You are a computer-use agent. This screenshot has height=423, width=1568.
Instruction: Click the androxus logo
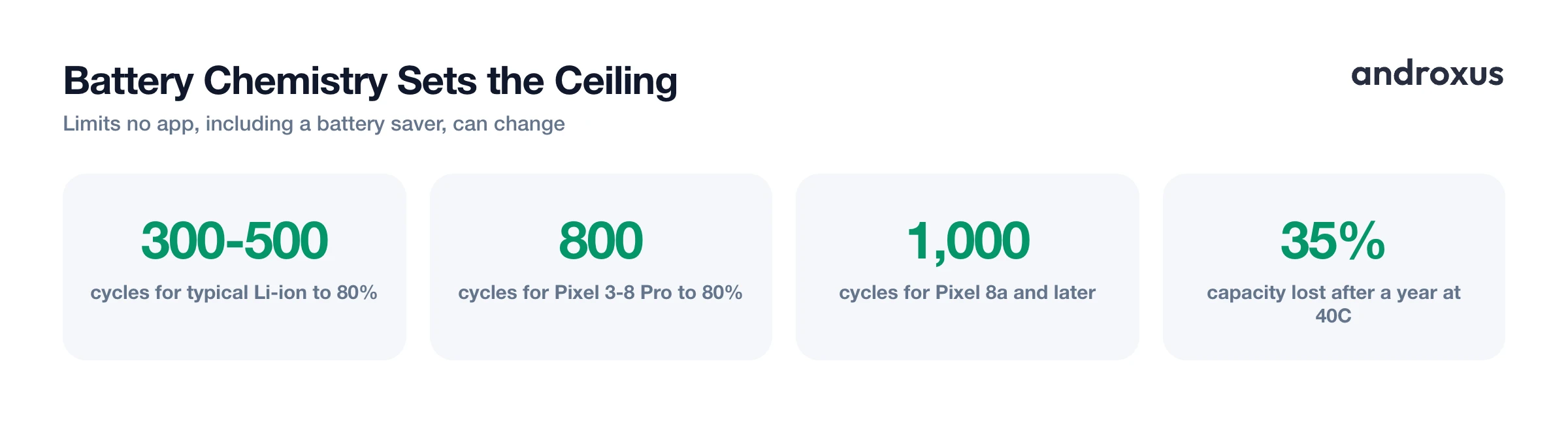tap(1427, 73)
